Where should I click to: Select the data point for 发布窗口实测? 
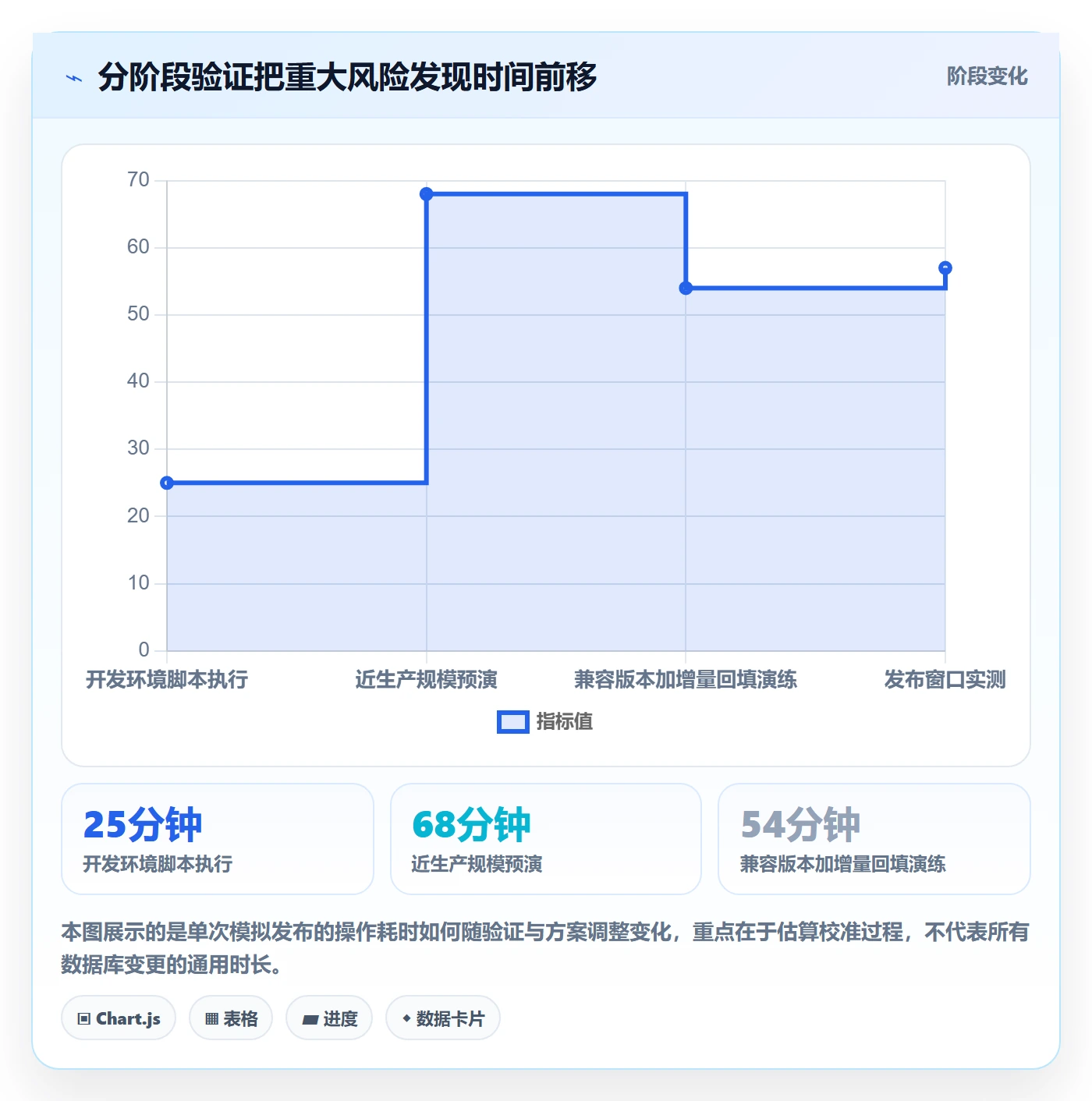(x=945, y=267)
